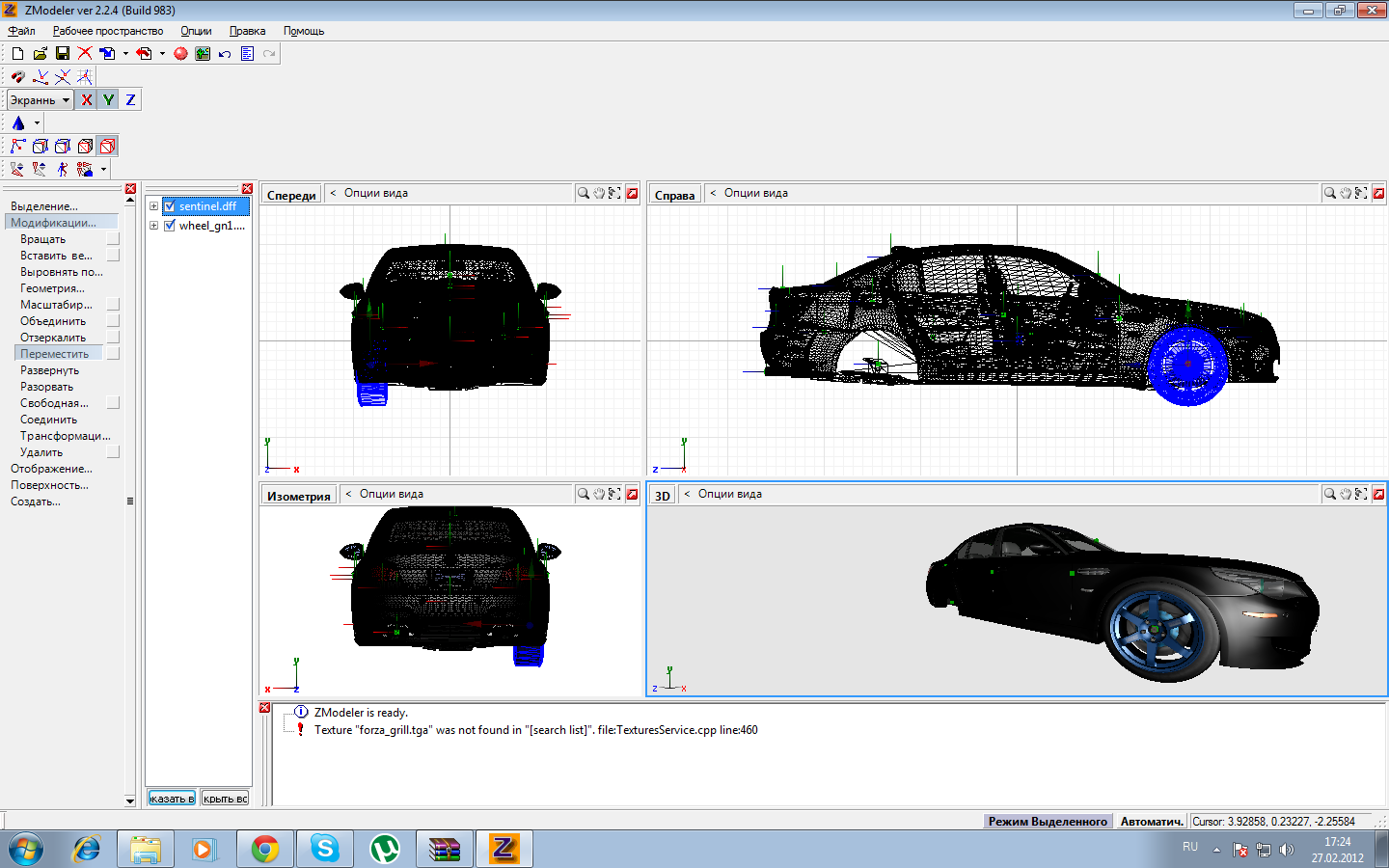
Task: Open Skype from the taskbar
Action: [x=325, y=849]
